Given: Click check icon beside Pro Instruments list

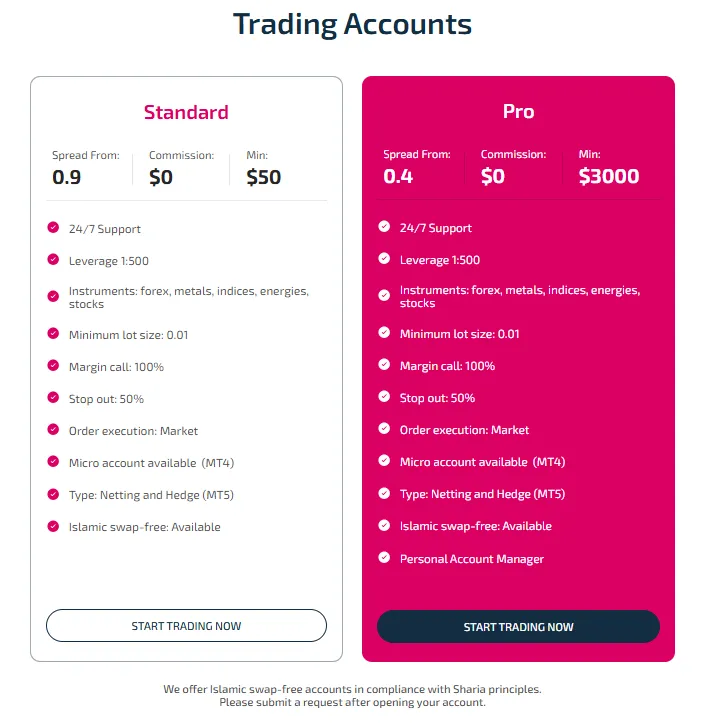Looking at the screenshot, I should click(384, 295).
